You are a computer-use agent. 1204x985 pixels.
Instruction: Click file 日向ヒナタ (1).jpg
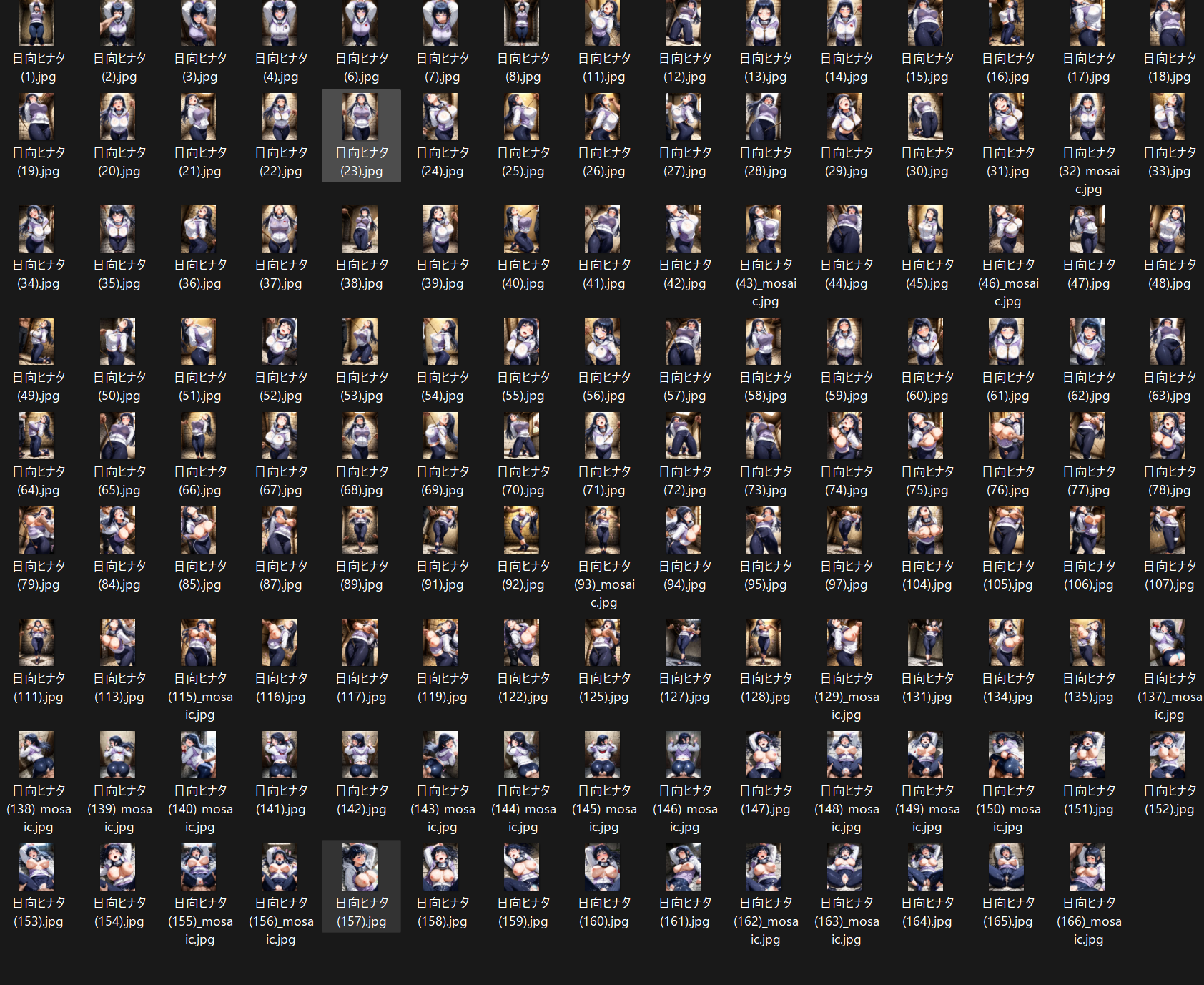[38, 41]
